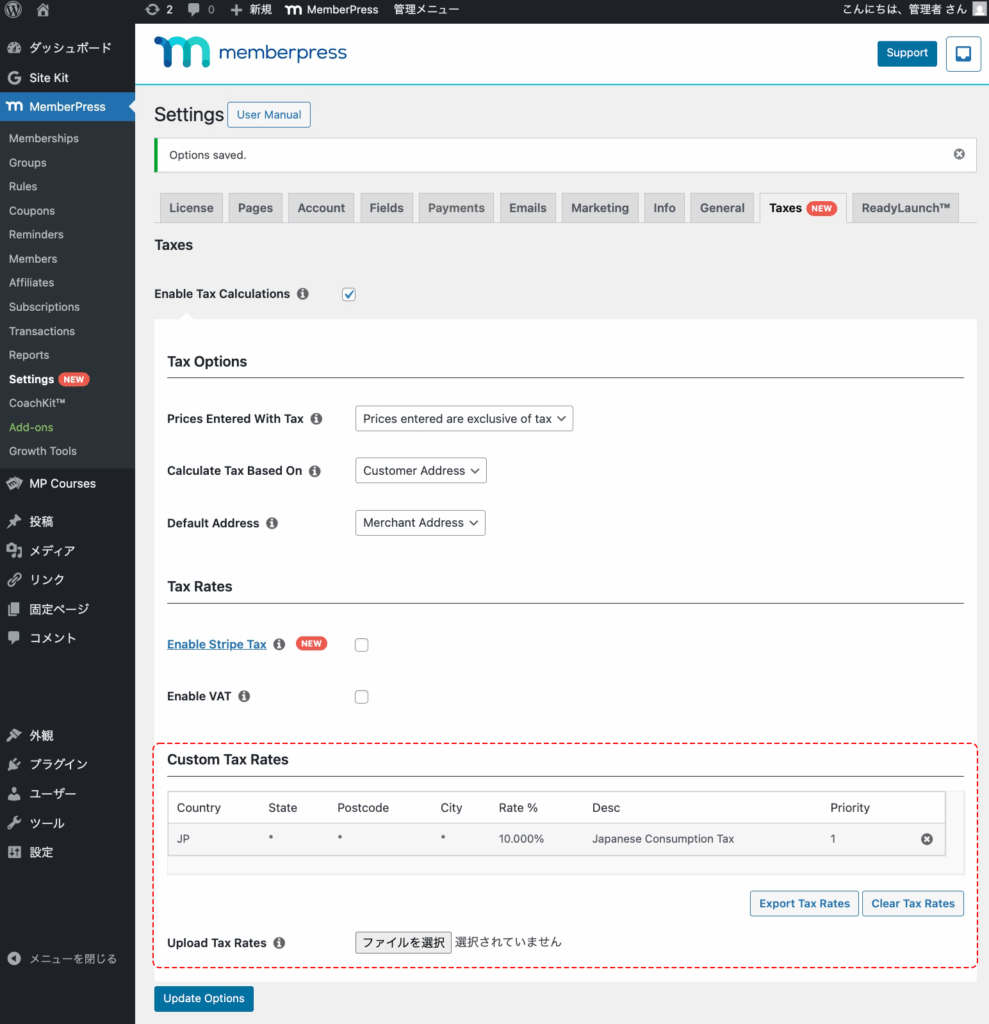Switch to the General tab
989x1024 pixels.
coord(722,208)
